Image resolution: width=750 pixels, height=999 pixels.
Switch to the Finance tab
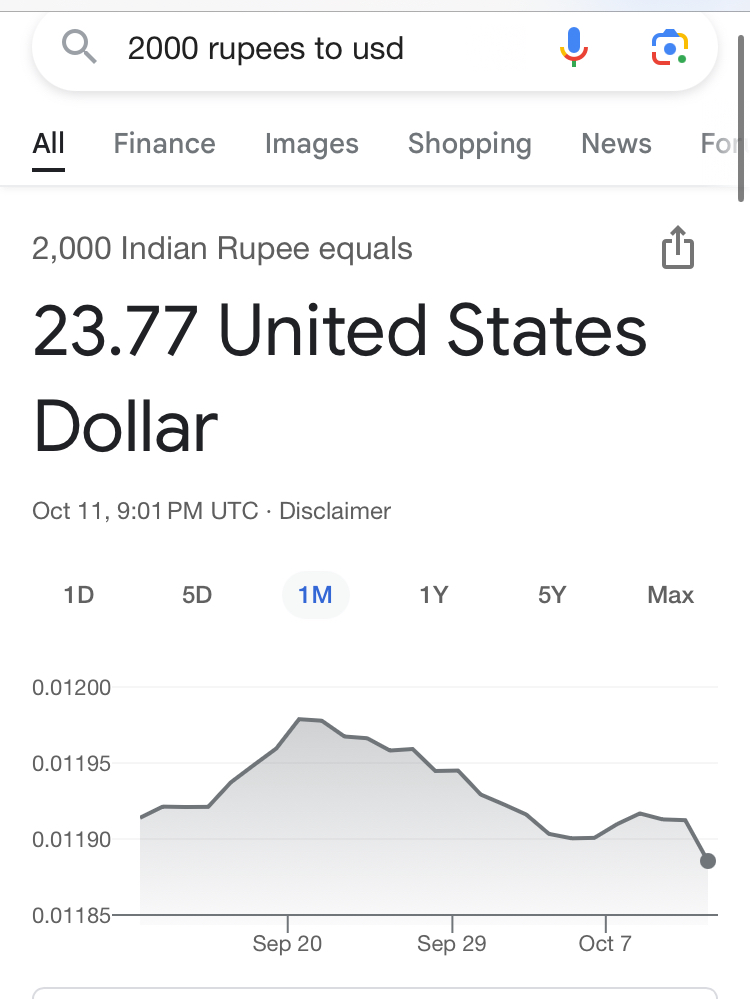click(164, 144)
